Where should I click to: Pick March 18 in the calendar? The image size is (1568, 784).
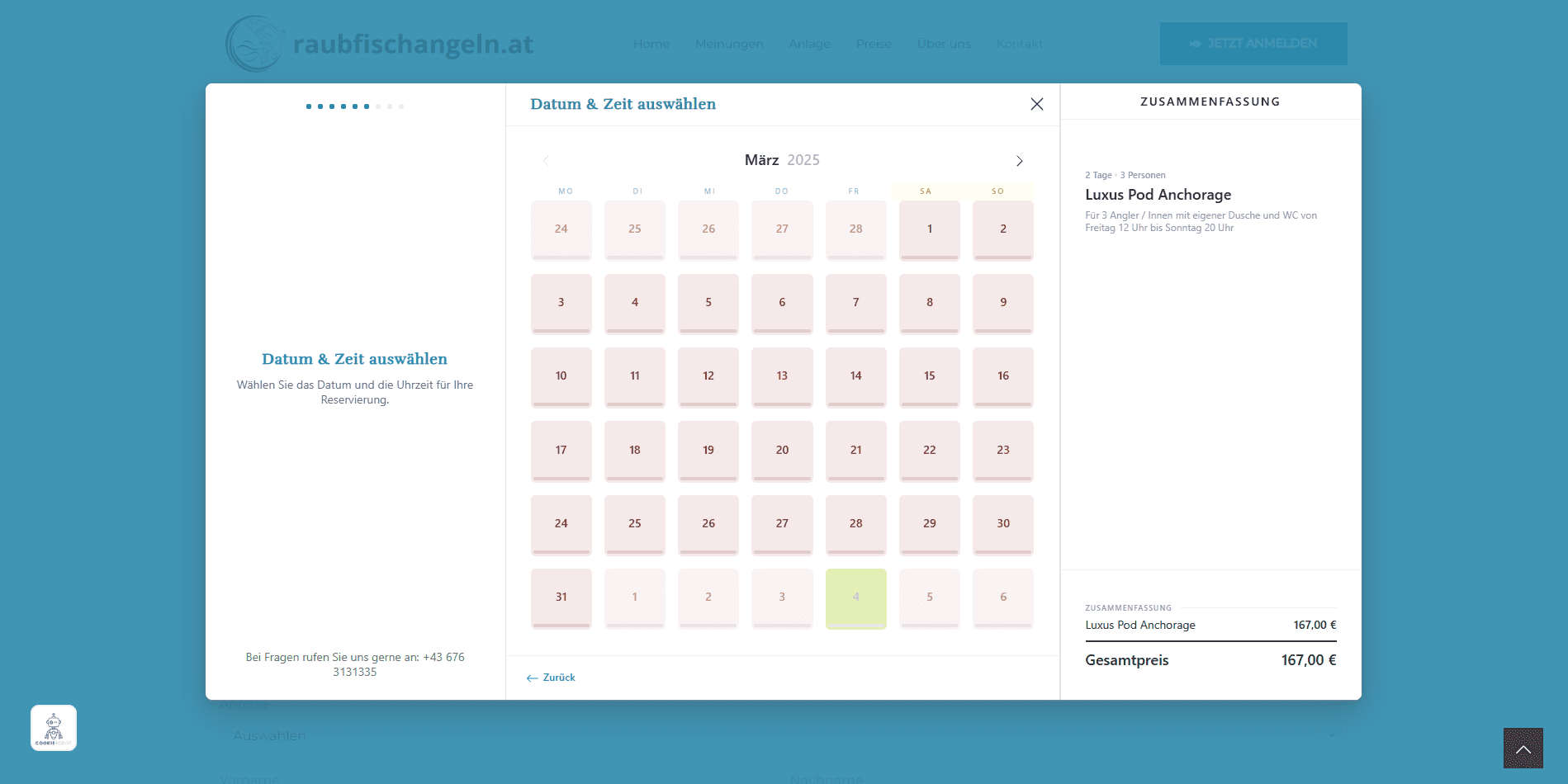tap(635, 451)
